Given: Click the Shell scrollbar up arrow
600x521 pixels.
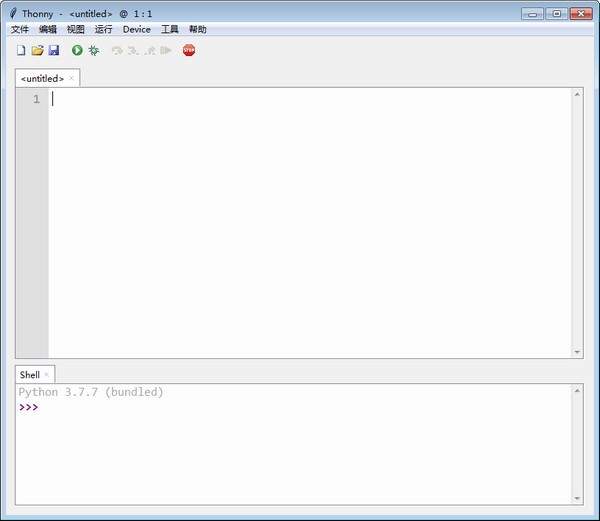Looking at the screenshot, I should 577,390.
